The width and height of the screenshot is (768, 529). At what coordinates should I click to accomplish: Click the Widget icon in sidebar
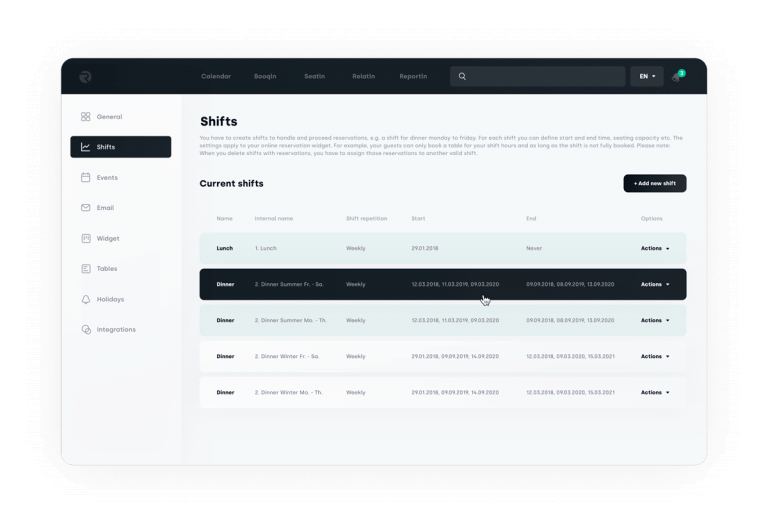(86, 239)
